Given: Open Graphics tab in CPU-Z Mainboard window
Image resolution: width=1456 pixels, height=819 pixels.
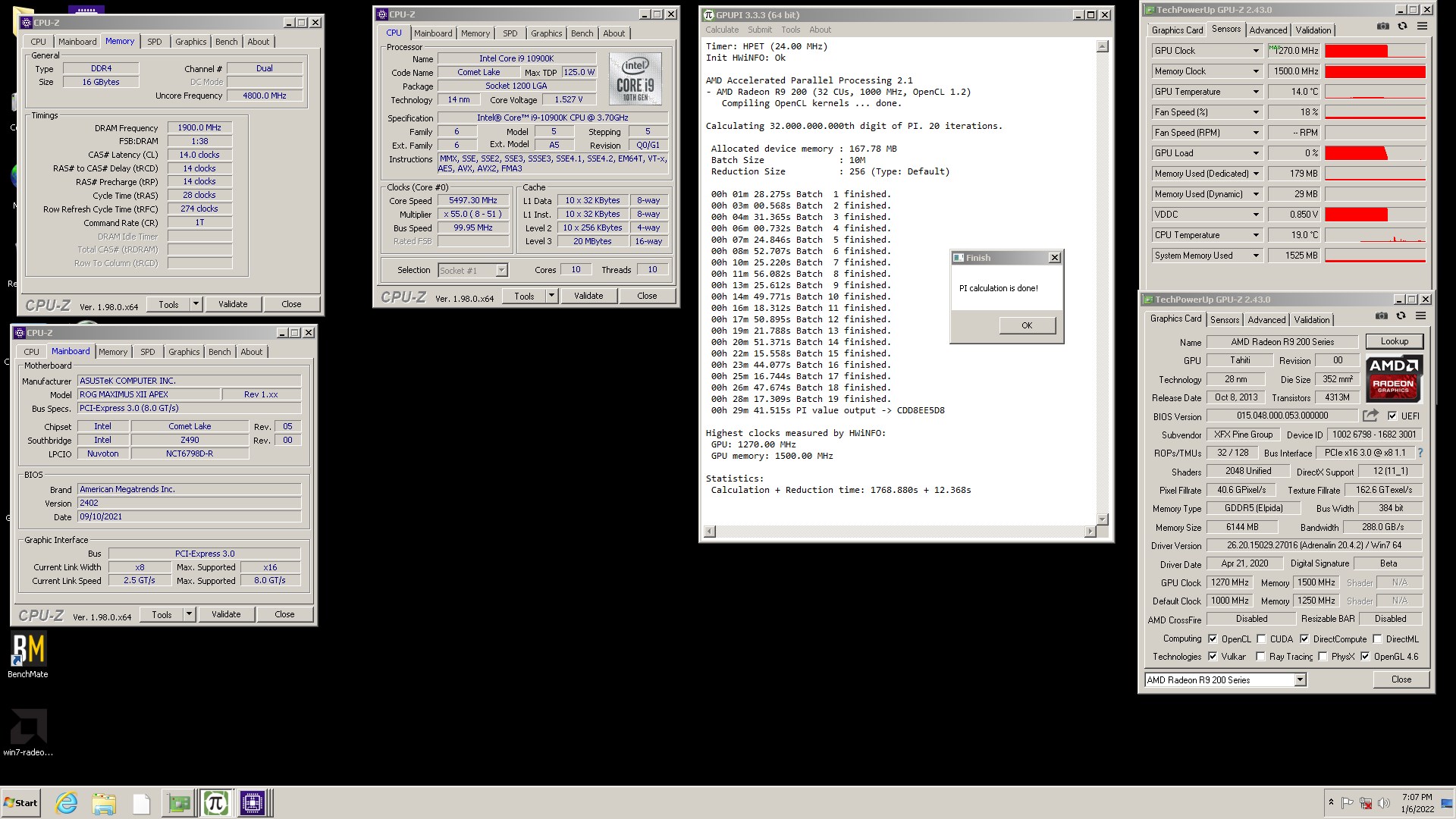Looking at the screenshot, I should click(x=184, y=352).
